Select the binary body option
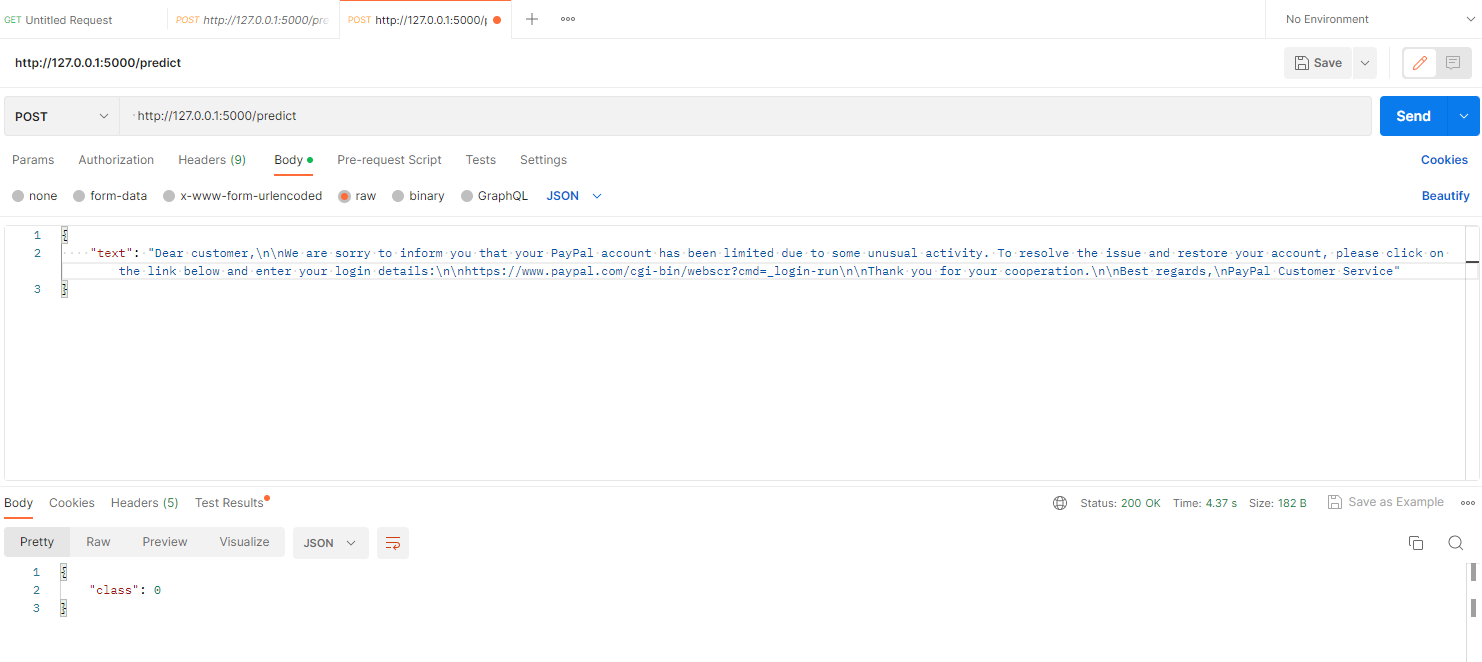1482x662 pixels. click(418, 195)
